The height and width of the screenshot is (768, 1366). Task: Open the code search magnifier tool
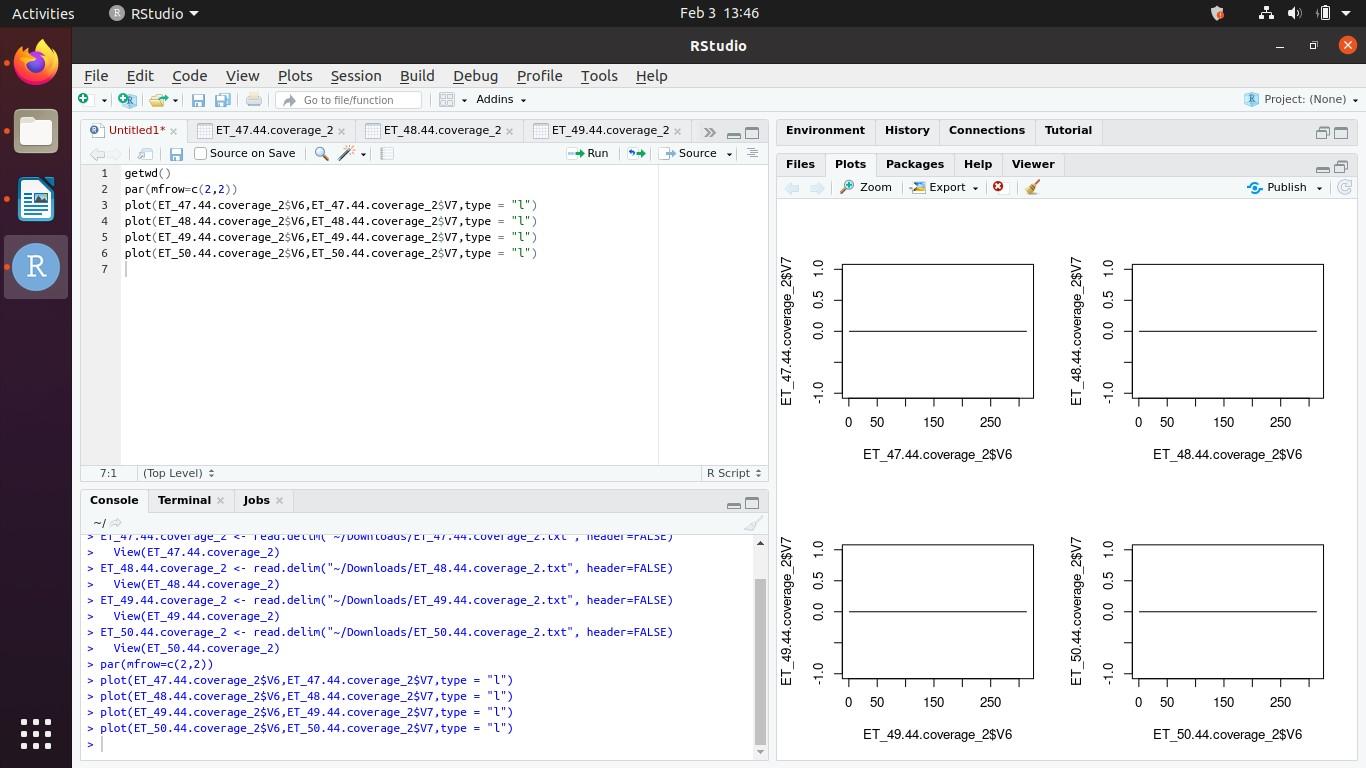click(320, 153)
